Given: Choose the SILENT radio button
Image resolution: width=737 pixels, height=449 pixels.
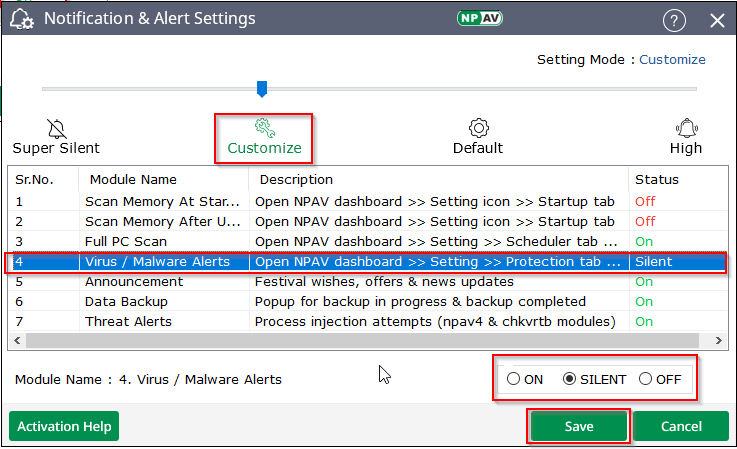Looking at the screenshot, I should (571, 379).
